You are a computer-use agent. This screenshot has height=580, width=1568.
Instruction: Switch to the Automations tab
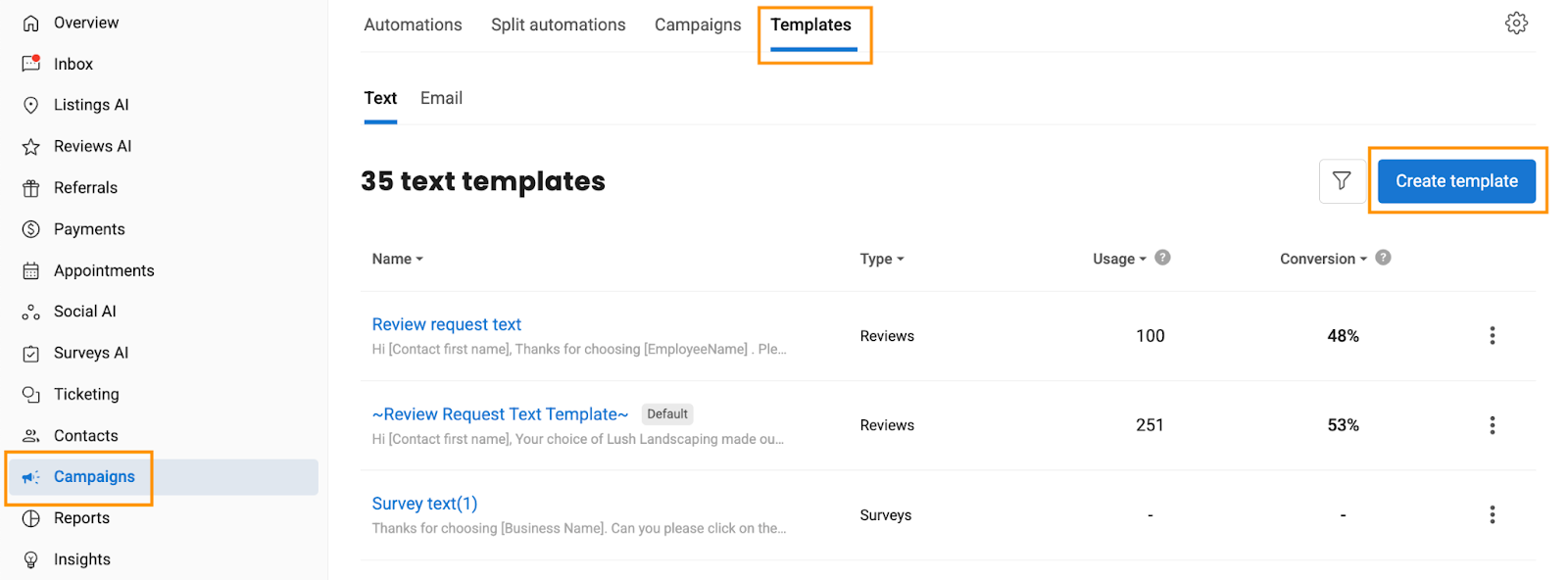(x=413, y=24)
